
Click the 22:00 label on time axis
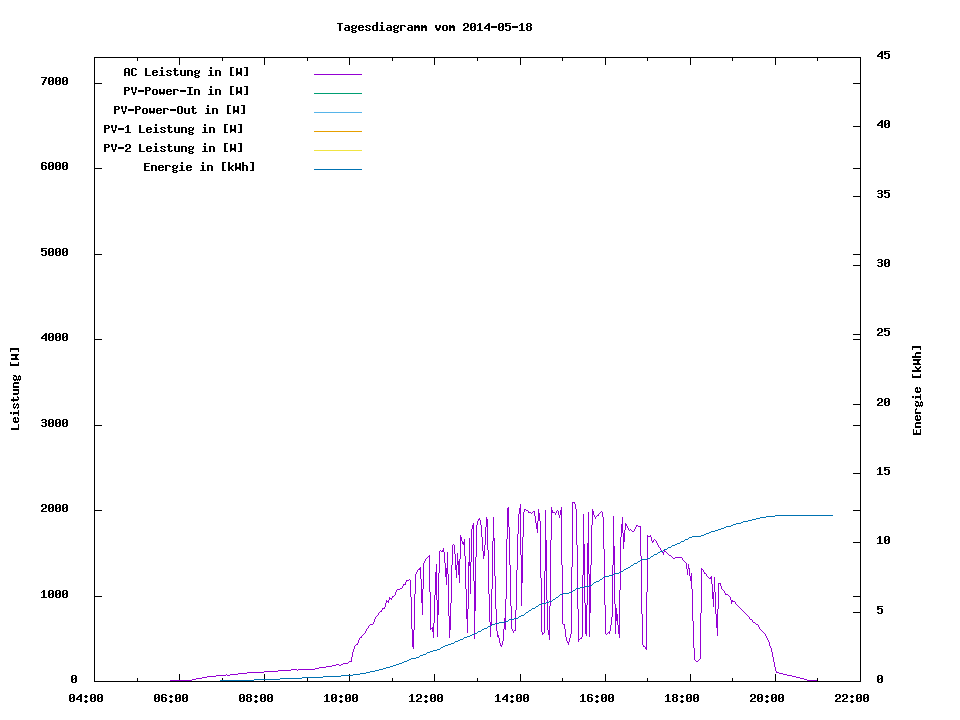tap(852, 698)
